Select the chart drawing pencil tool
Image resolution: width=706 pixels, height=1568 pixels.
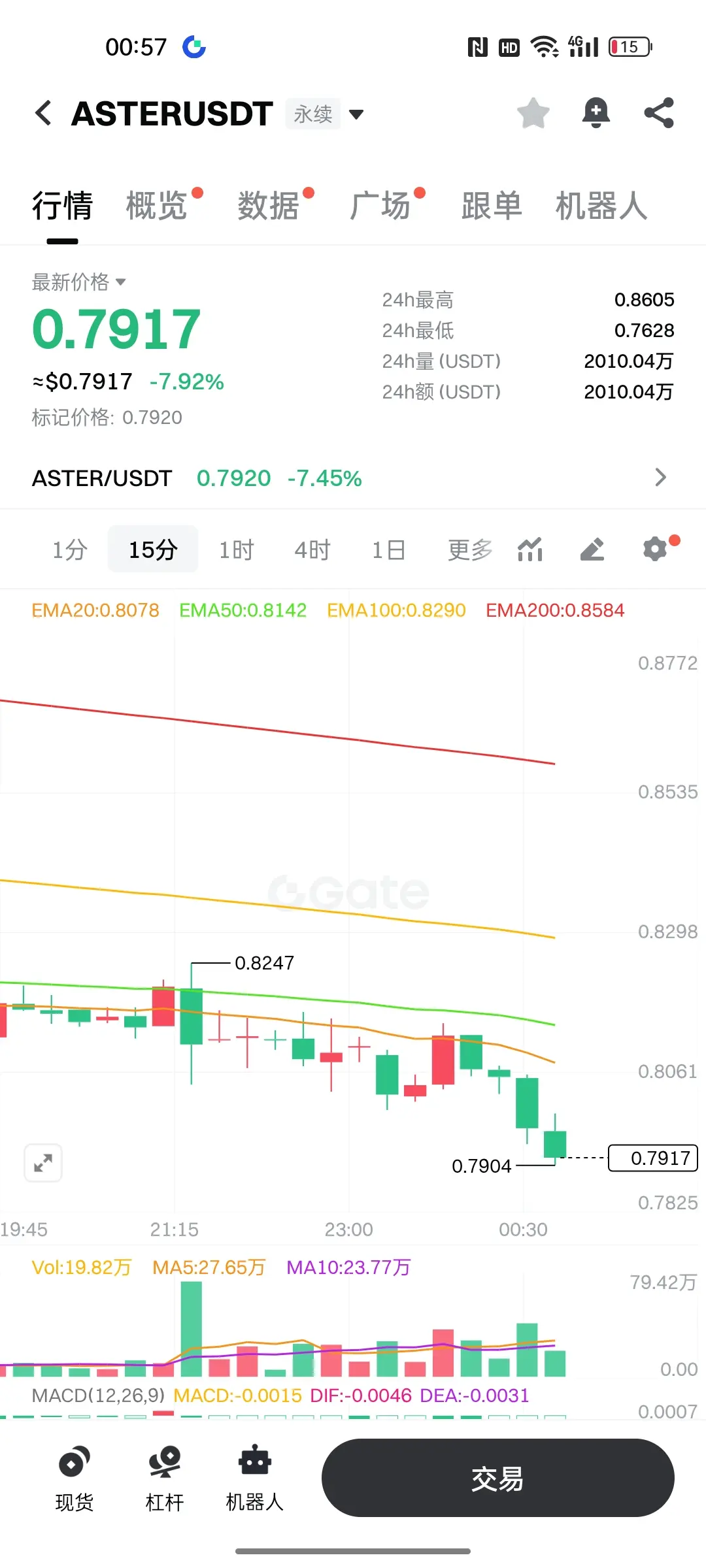point(592,549)
